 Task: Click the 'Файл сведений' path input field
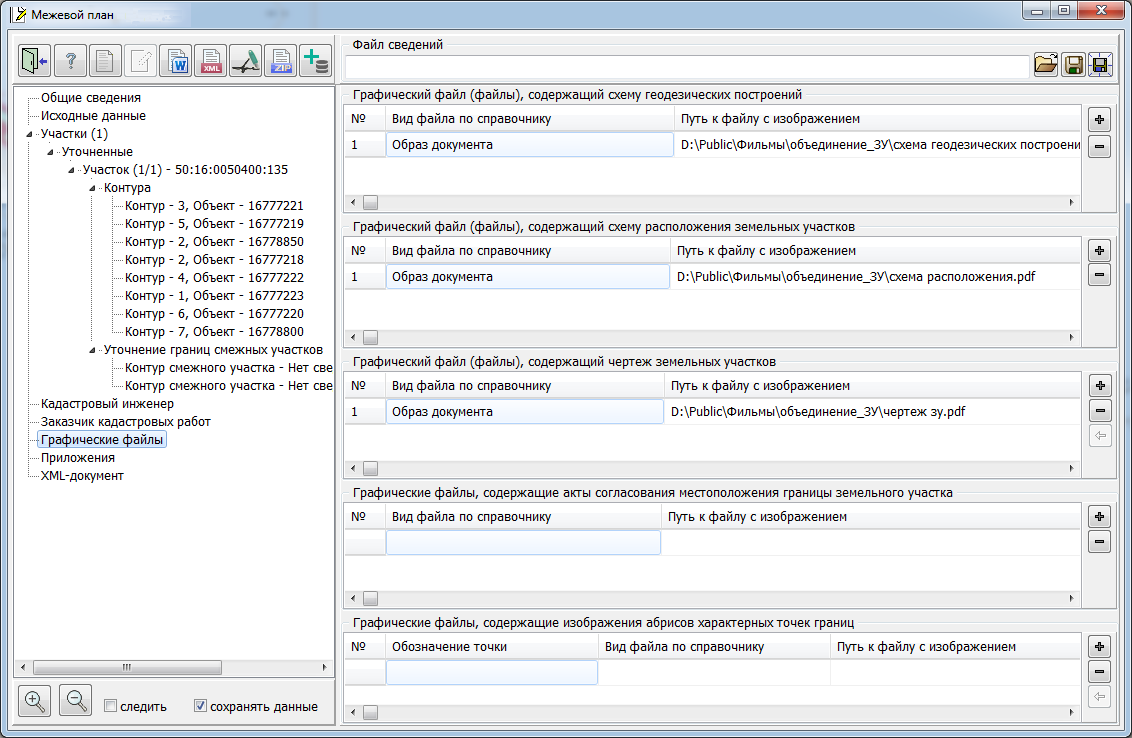tap(686, 66)
